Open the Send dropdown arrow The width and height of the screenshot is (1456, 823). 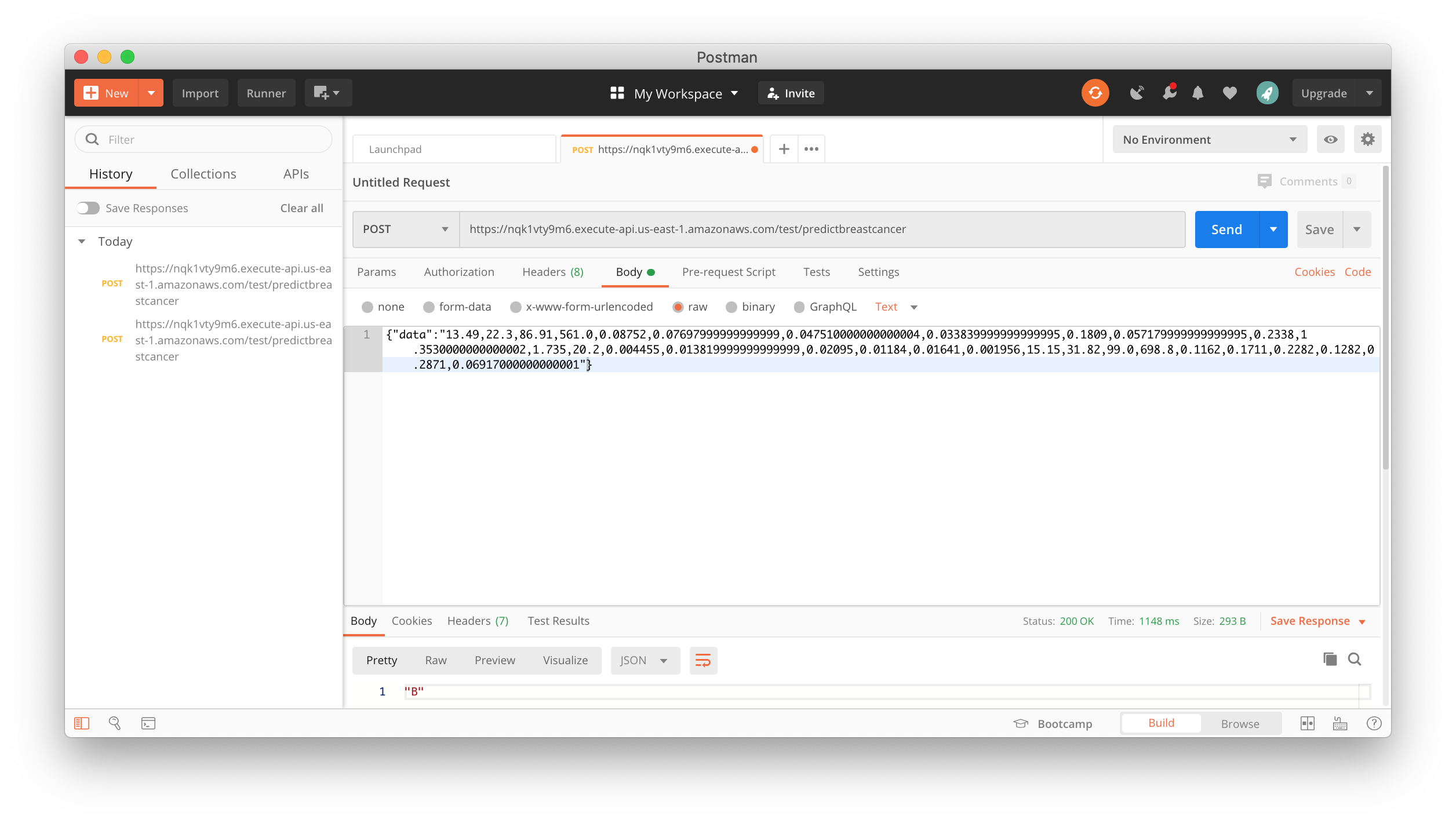pos(1273,230)
